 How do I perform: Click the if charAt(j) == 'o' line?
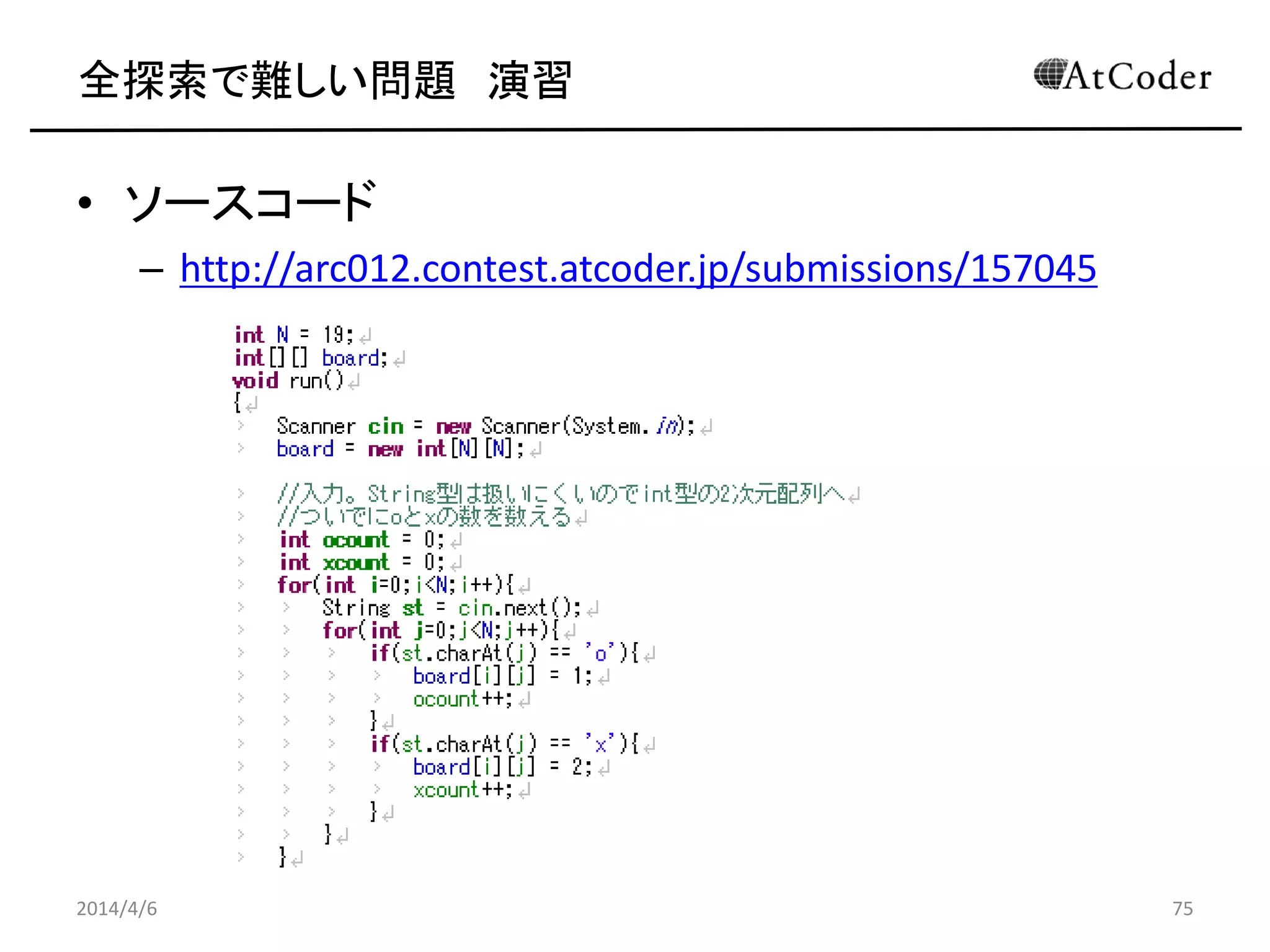pos(504,653)
